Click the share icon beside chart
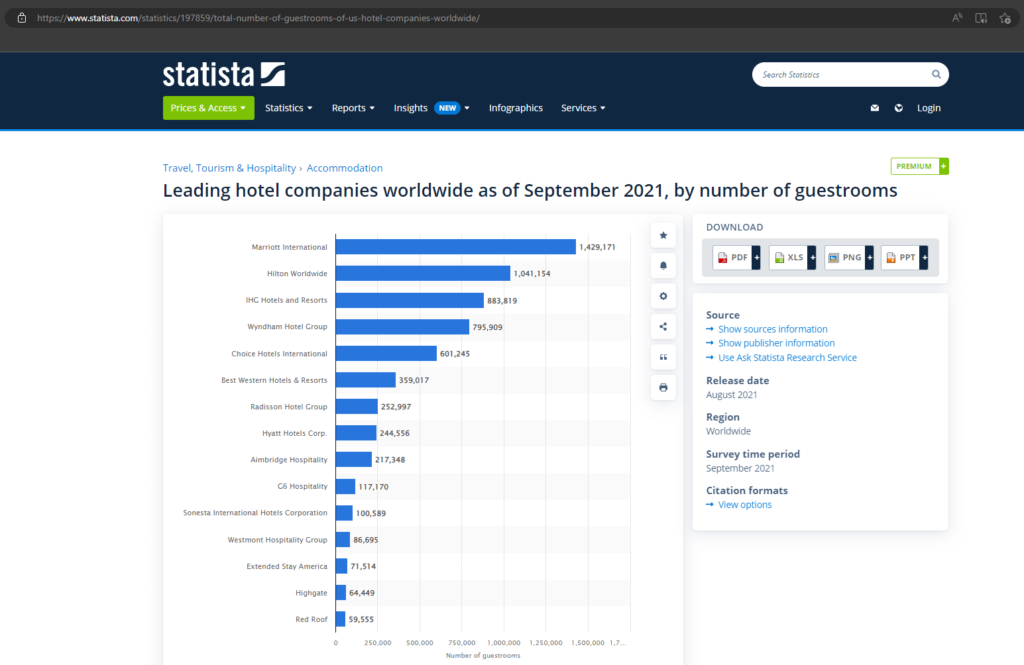Screen dimensions: 1024x665 [663, 327]
